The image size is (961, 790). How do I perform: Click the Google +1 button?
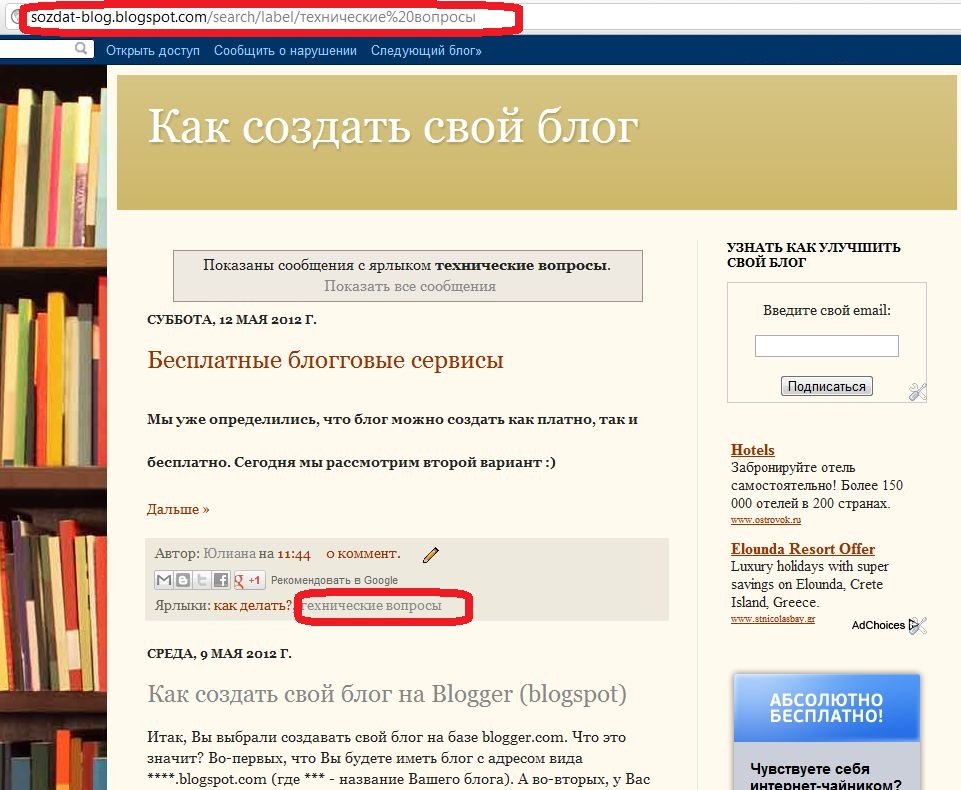coord(248,579)
